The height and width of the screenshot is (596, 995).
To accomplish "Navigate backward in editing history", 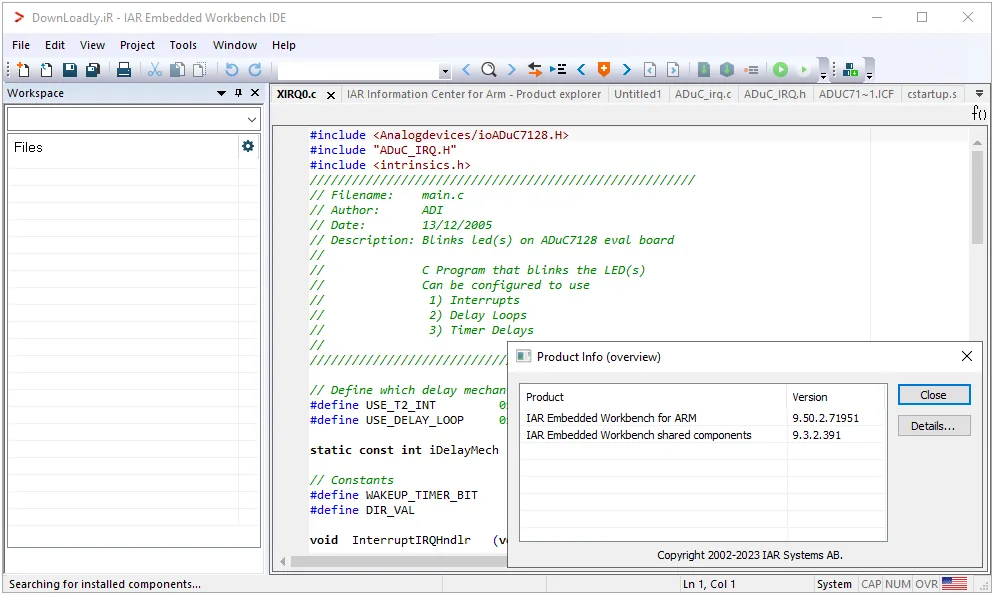I will [650, 70].
